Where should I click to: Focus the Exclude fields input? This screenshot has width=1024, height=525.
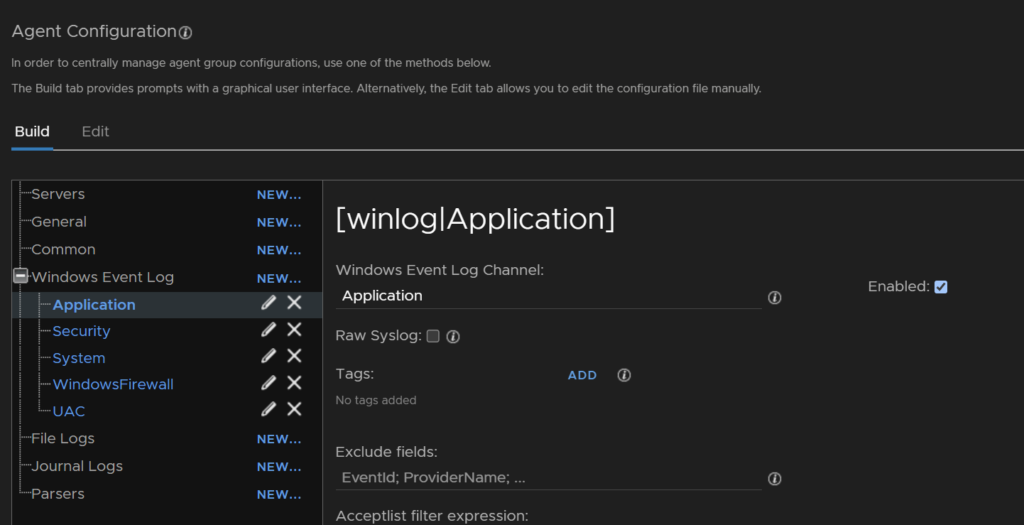pyautogui.click(x=549, y=477)
